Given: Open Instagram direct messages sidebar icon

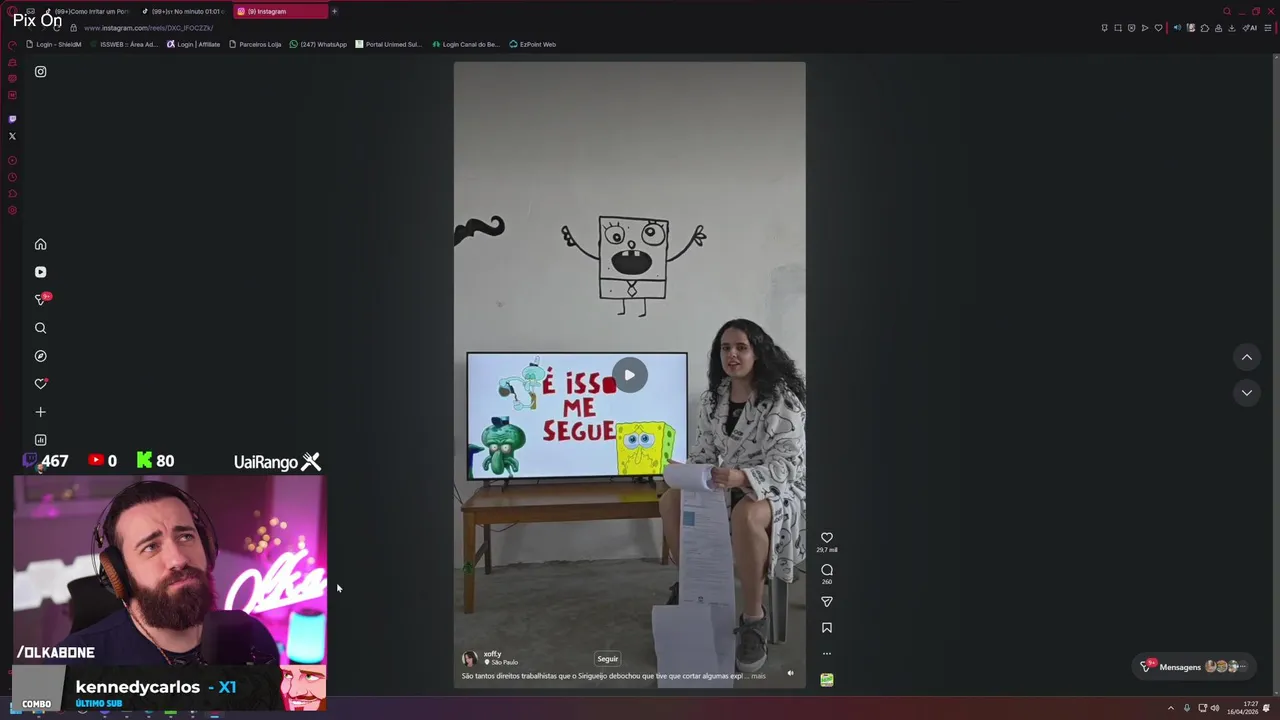Looking at the screenshot, I should (x=41, y=299).
